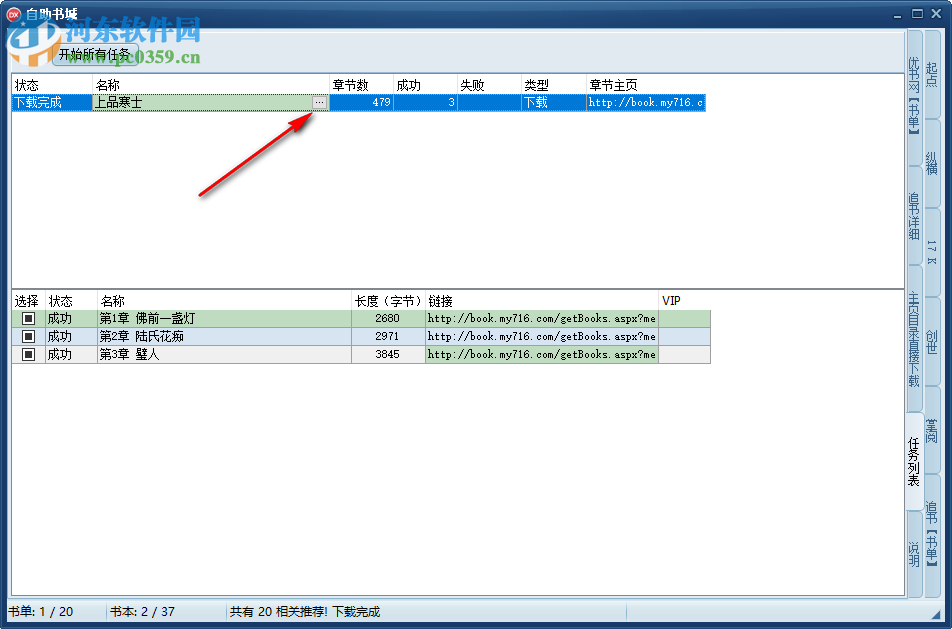Click the 失败 column header
Viewport: 952px width, 629px height.
pos(489,85)
